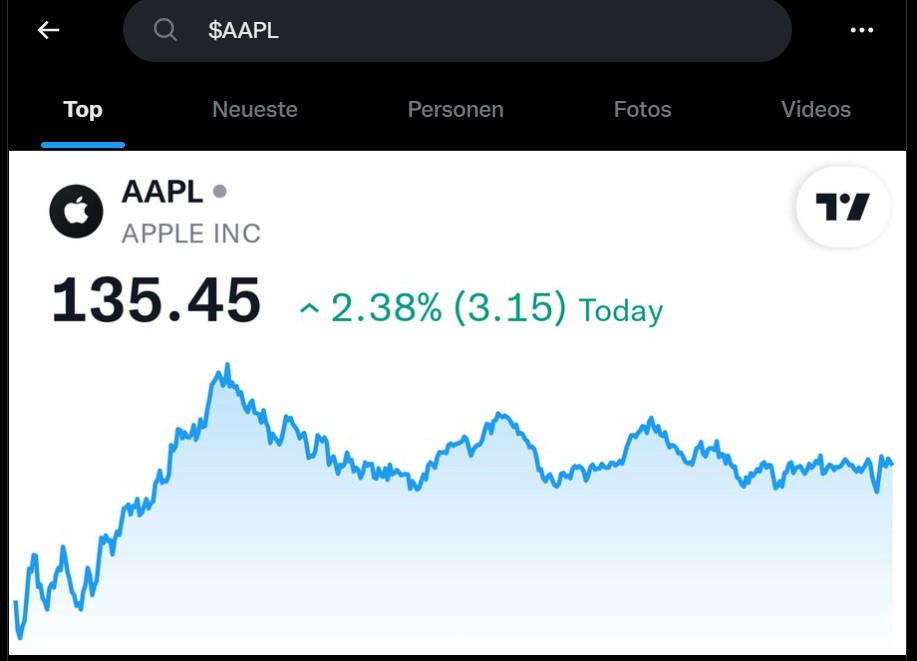The height and width of the screenshot is (661, 917).
Task: Click the AAPL ticker symbol heading
Action: (x=162, y=191)
